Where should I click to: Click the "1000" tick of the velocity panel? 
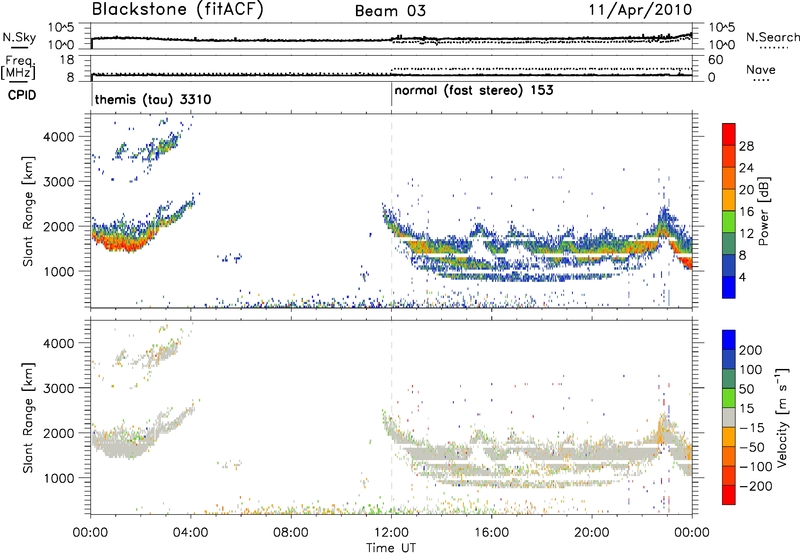[58, 478]
